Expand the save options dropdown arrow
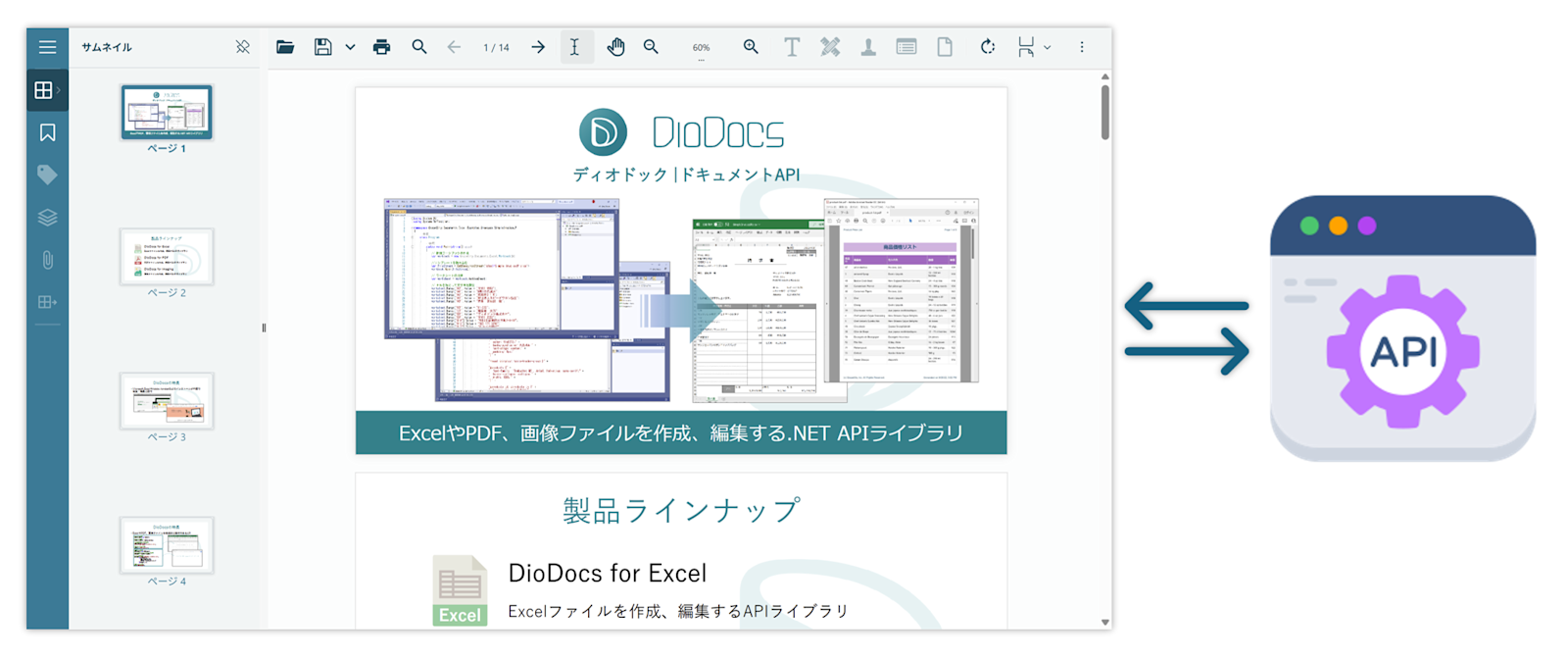1568x658 pixels. pyautogui.click(x=350, y=47)
